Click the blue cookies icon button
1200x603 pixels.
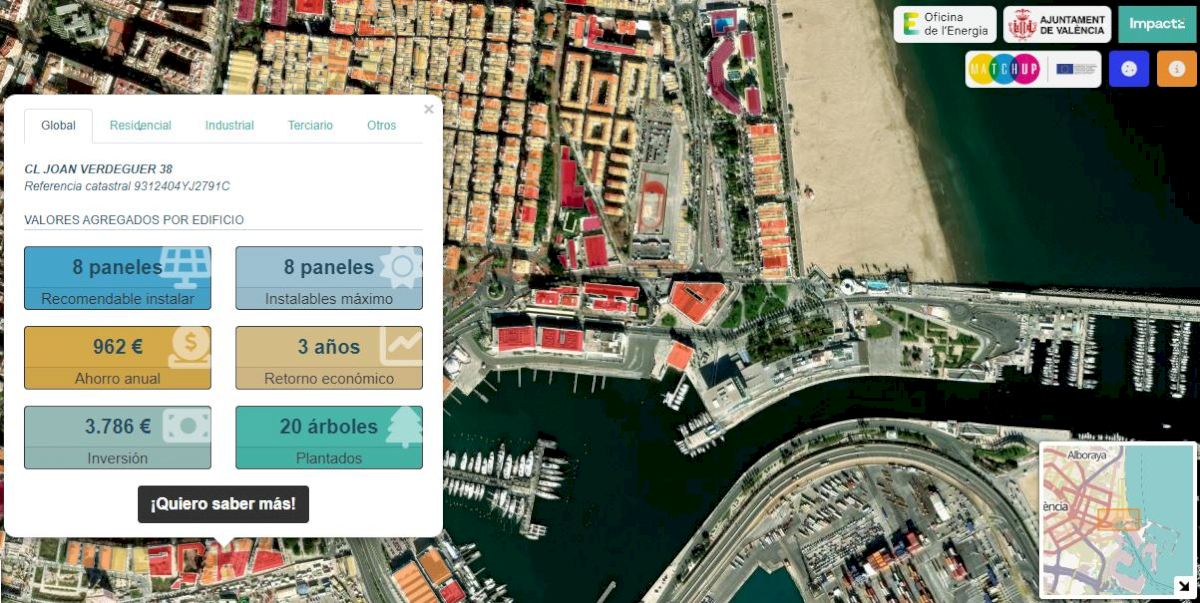pos(1129,69)
